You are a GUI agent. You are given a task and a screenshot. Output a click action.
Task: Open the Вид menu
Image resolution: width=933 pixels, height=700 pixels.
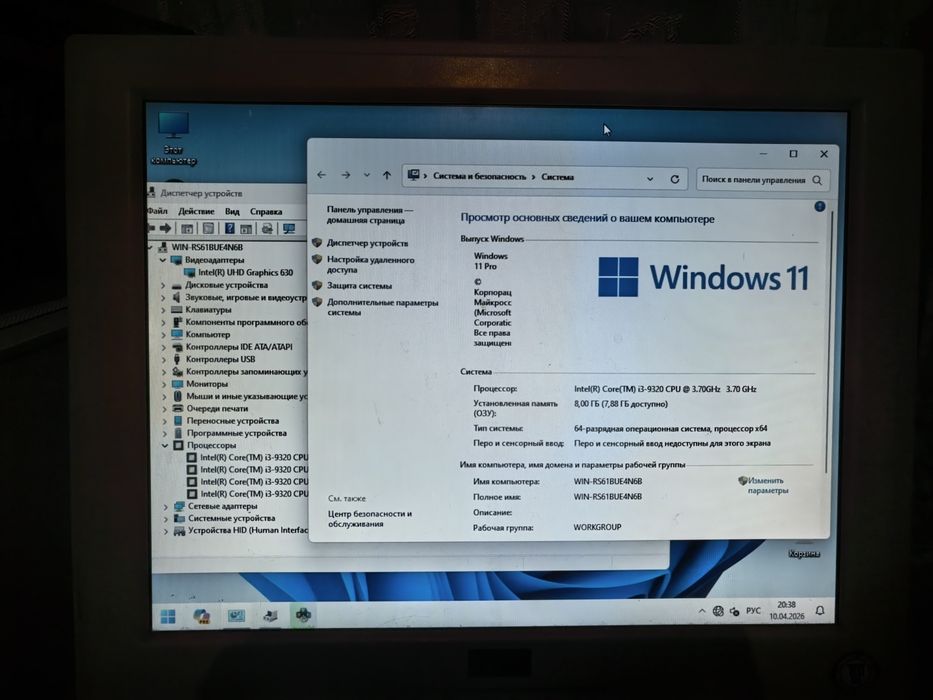tap(232, 212)
